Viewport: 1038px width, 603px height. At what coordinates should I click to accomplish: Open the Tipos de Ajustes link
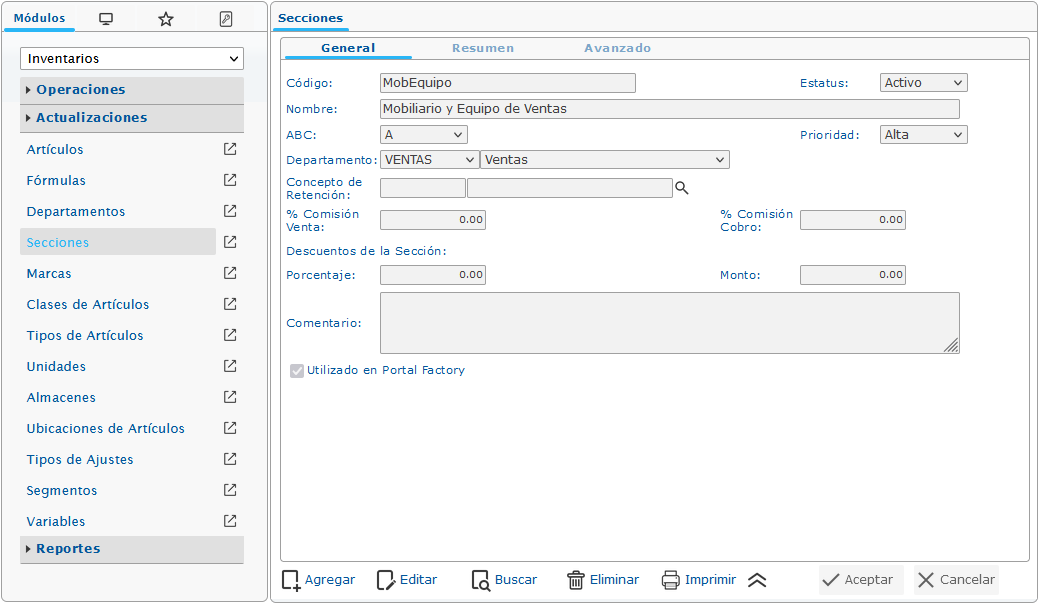point(79,460)
